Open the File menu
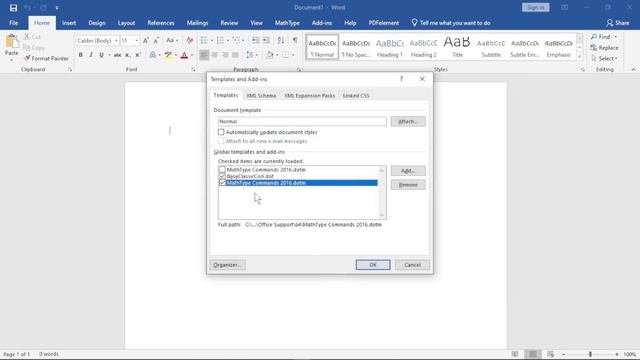Viewport: 640px width, 360px height. click(x=13, y=23)
